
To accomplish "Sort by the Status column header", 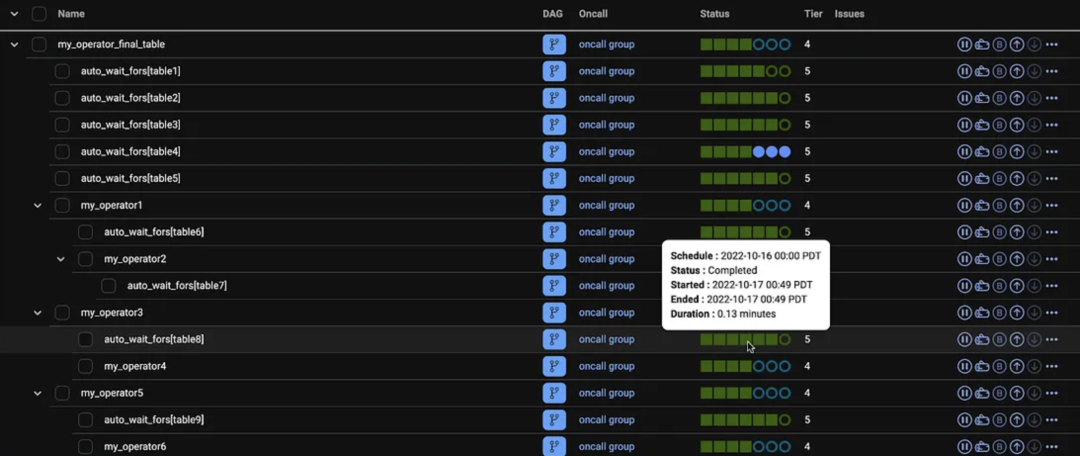I will [x=714, y=14].
